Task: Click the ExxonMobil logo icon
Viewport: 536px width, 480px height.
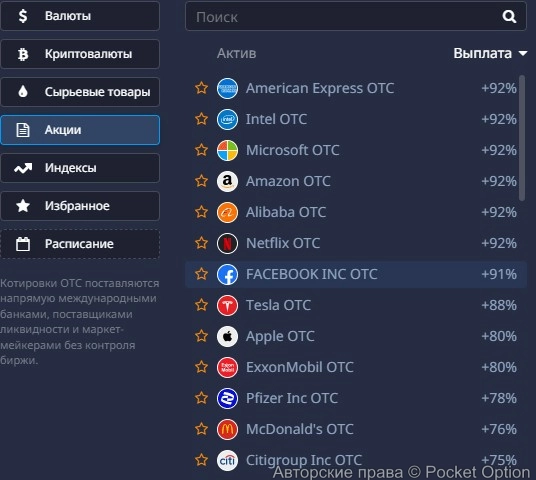Action: click(227, 367)
